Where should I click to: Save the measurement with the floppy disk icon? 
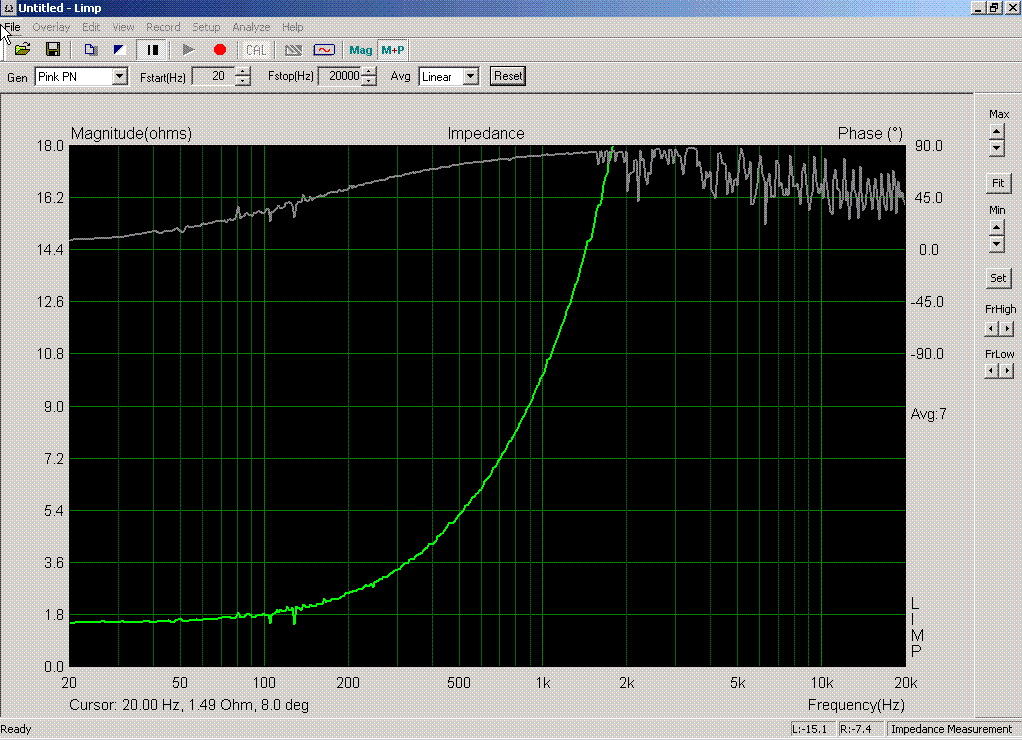[x=53, y=50]
